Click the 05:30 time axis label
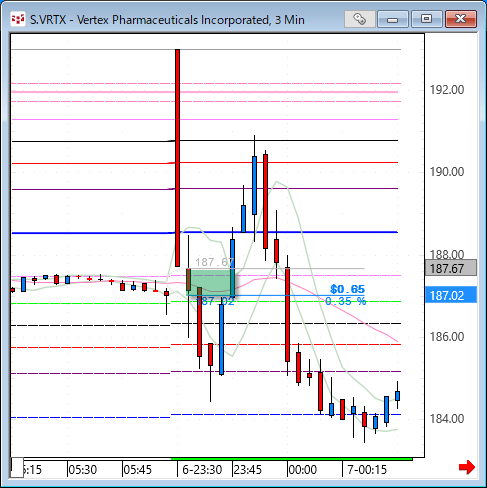The width and height of the screenshot is (487, 488). click(82, 470)
